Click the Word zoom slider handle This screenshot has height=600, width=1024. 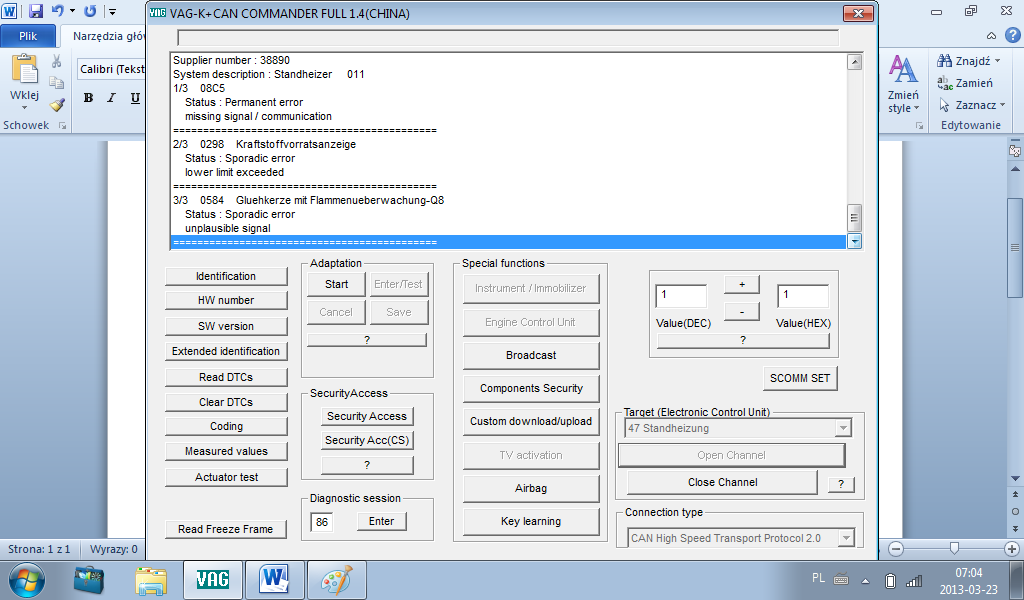point(954,548)
